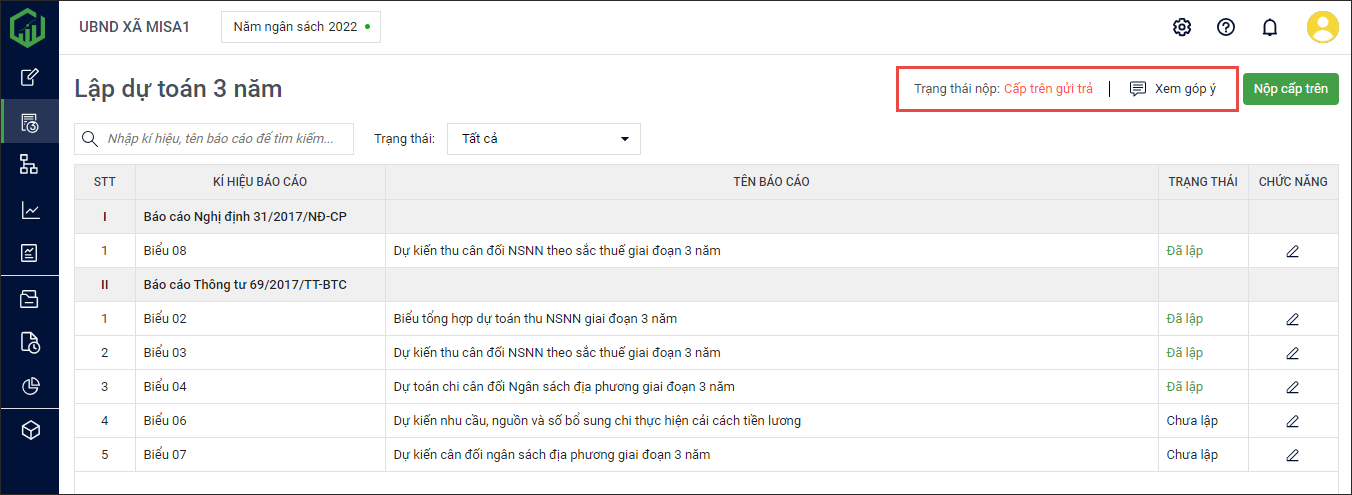The image size is (1352, 495).
Task: Open the line chart sidebar icon
Action: (x=30, y=210)
